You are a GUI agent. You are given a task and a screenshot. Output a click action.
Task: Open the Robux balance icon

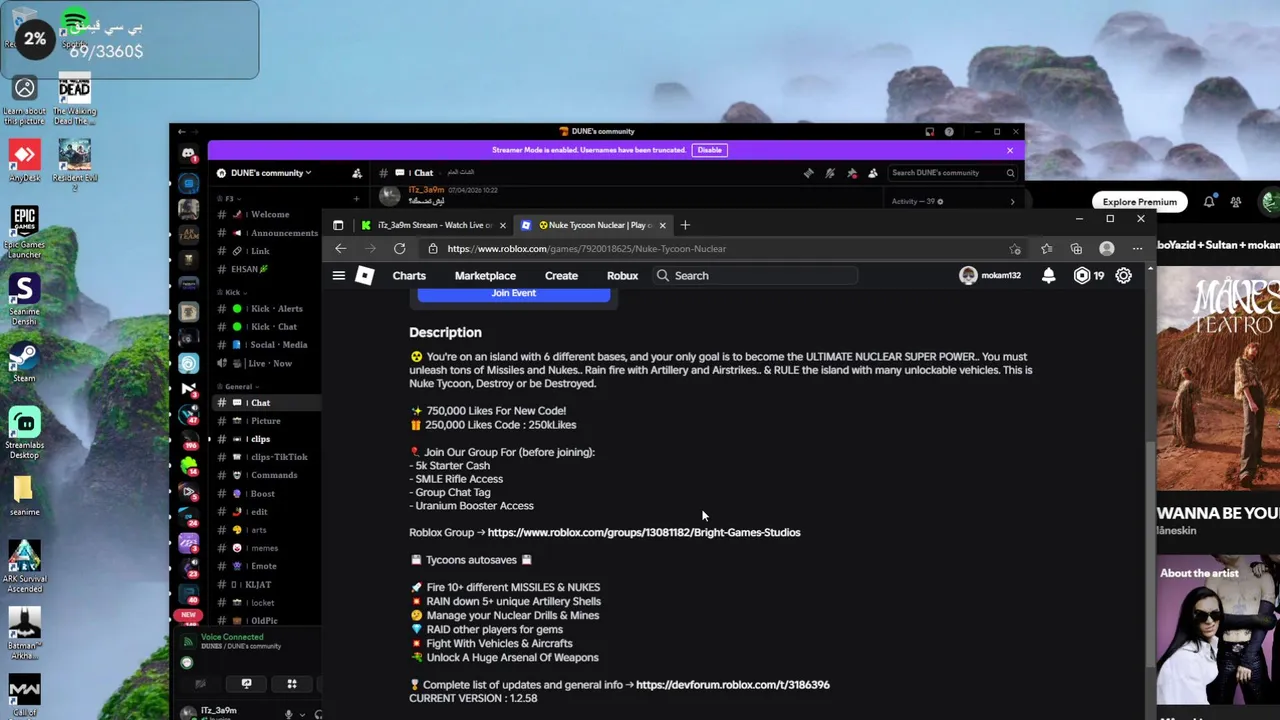(1081, 276)
